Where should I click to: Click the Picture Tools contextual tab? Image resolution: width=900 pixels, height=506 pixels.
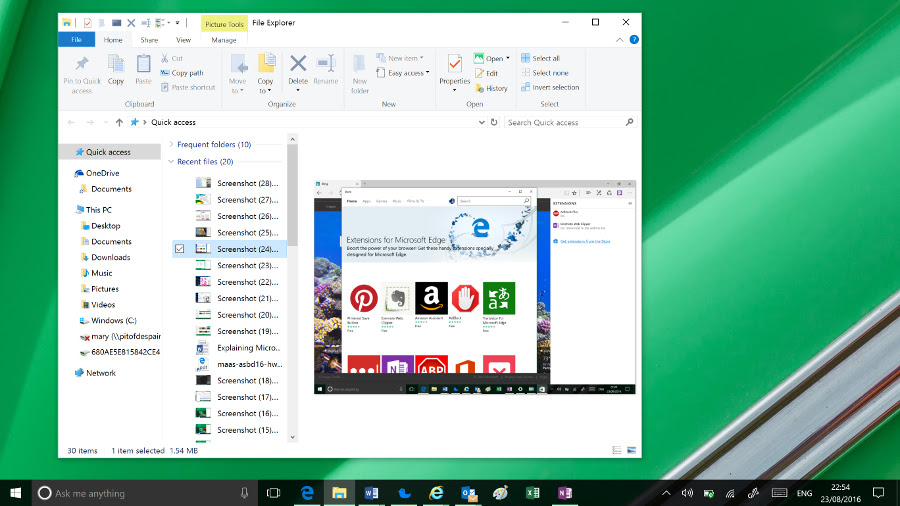click(224, 24)
